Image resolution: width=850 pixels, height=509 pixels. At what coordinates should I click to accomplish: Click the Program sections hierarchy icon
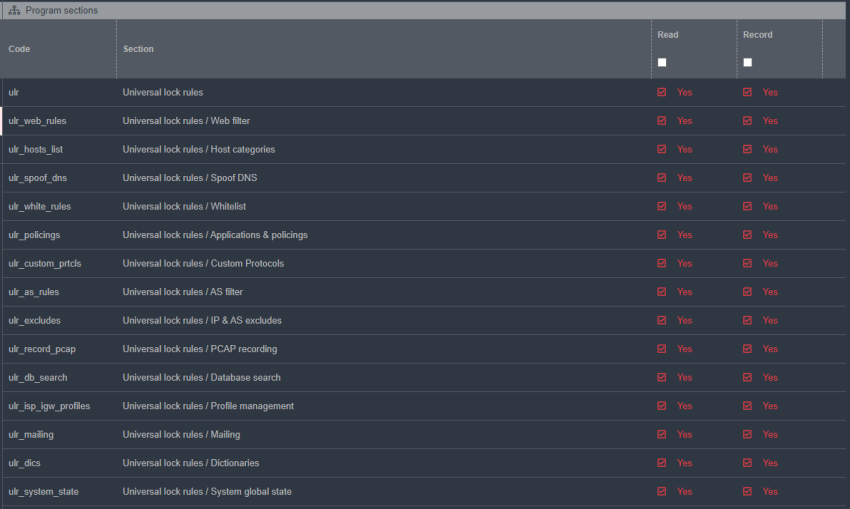14,10
